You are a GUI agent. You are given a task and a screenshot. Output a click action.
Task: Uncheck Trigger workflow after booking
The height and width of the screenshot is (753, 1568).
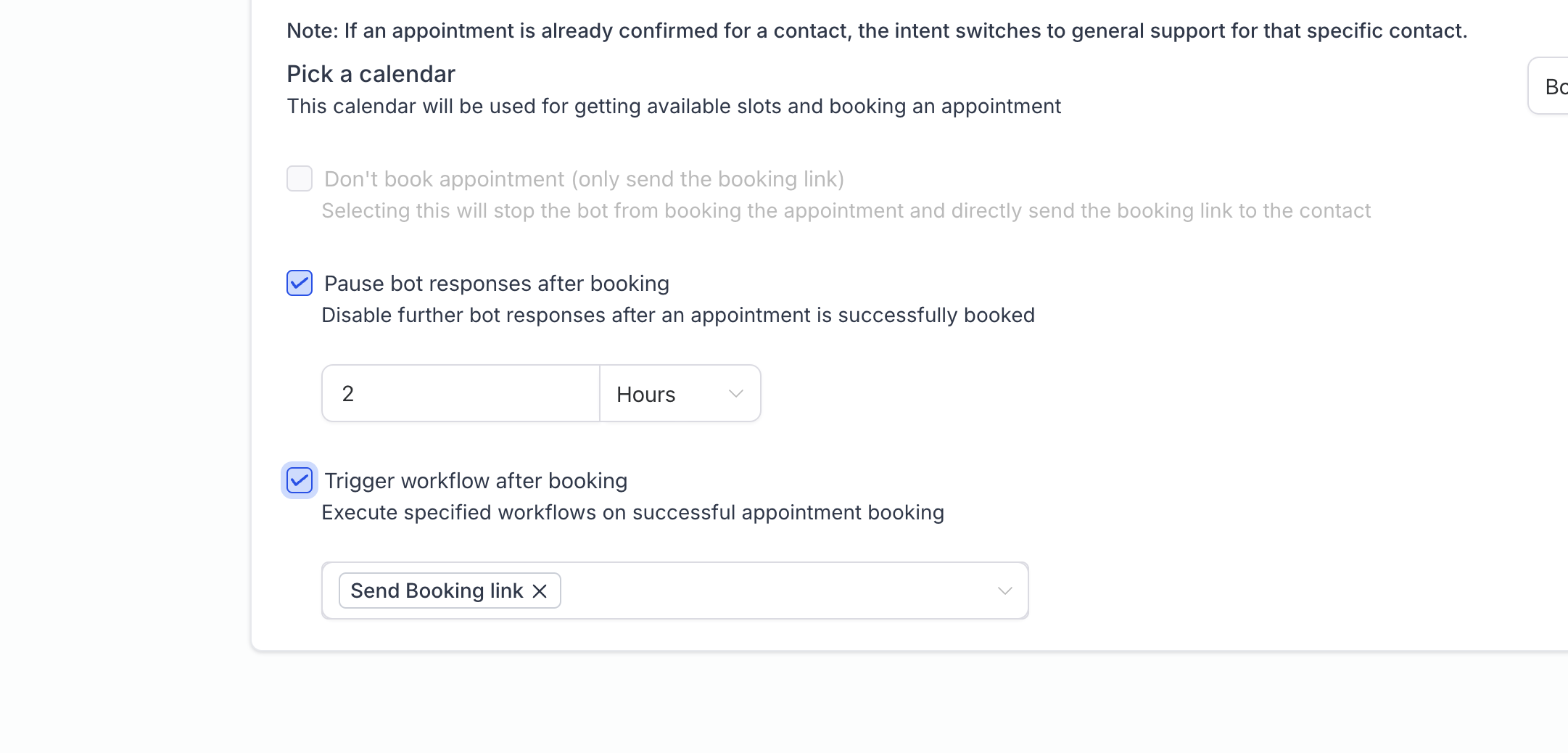(300, 481)
